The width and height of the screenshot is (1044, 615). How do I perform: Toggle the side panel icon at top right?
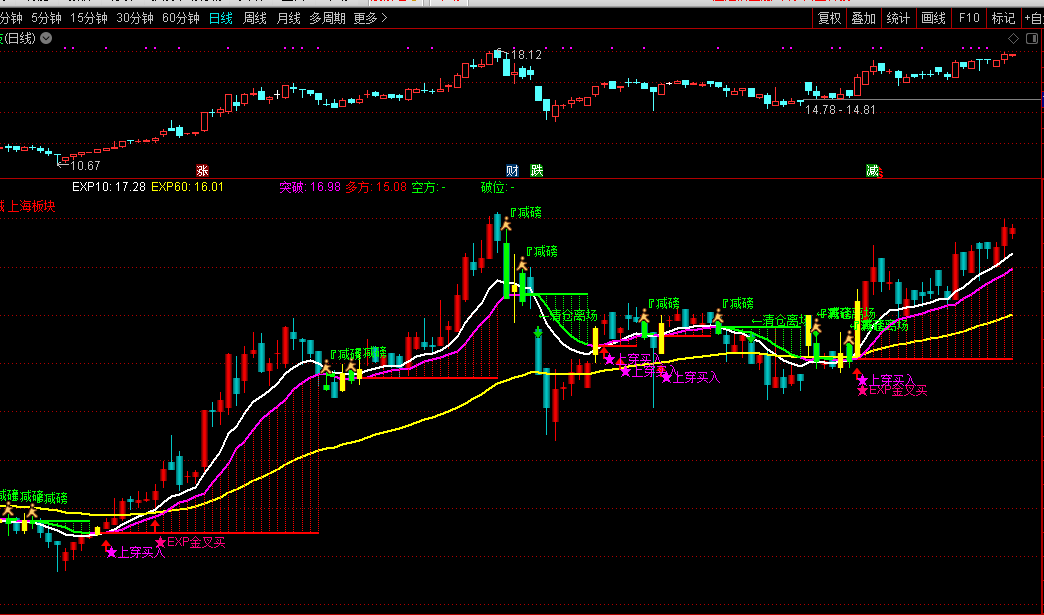click(1032, 38)
